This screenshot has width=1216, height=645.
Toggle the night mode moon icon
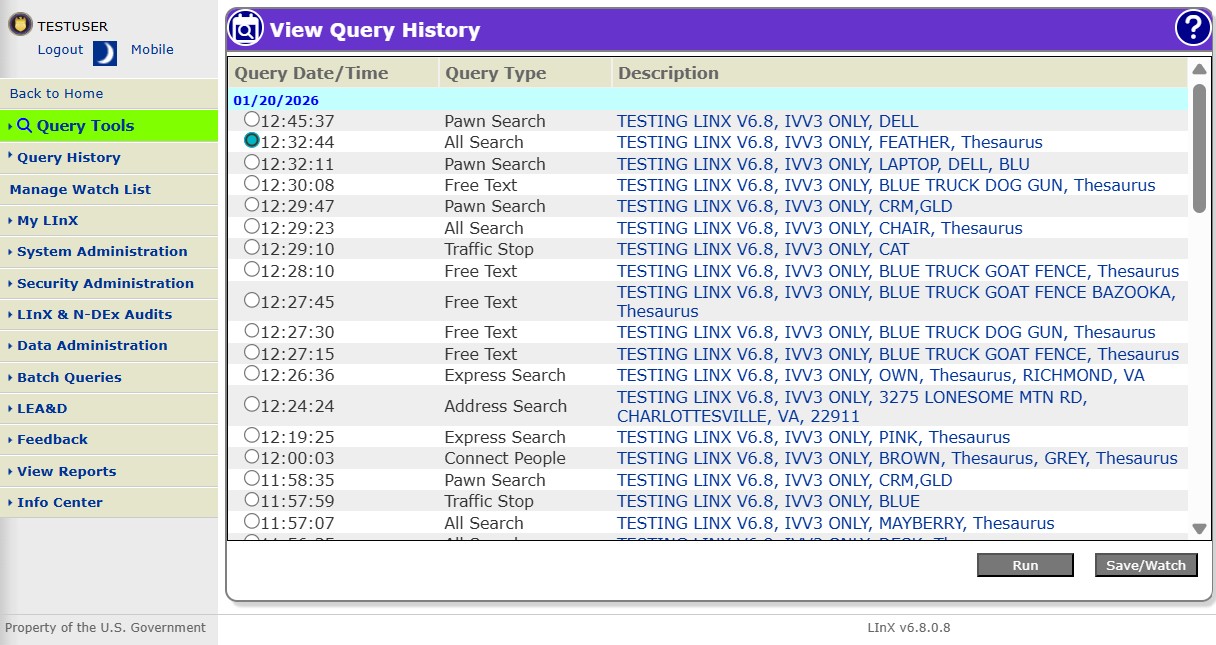[105, 53]
